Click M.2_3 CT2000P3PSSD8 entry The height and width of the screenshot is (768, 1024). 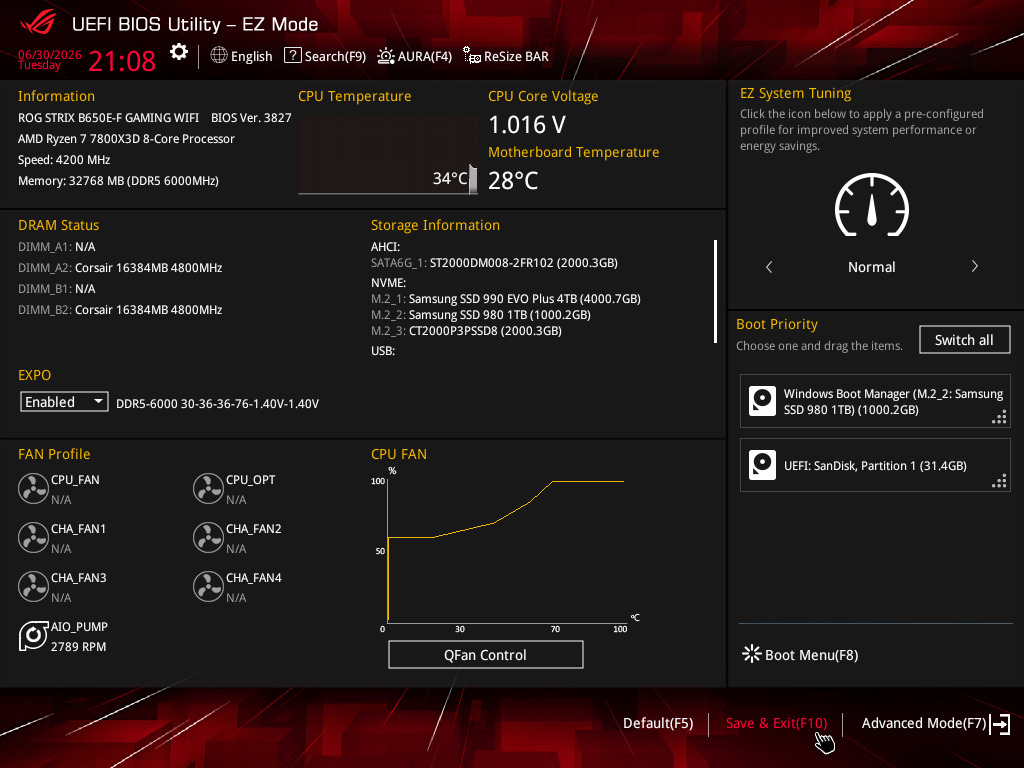pos(466,330)
